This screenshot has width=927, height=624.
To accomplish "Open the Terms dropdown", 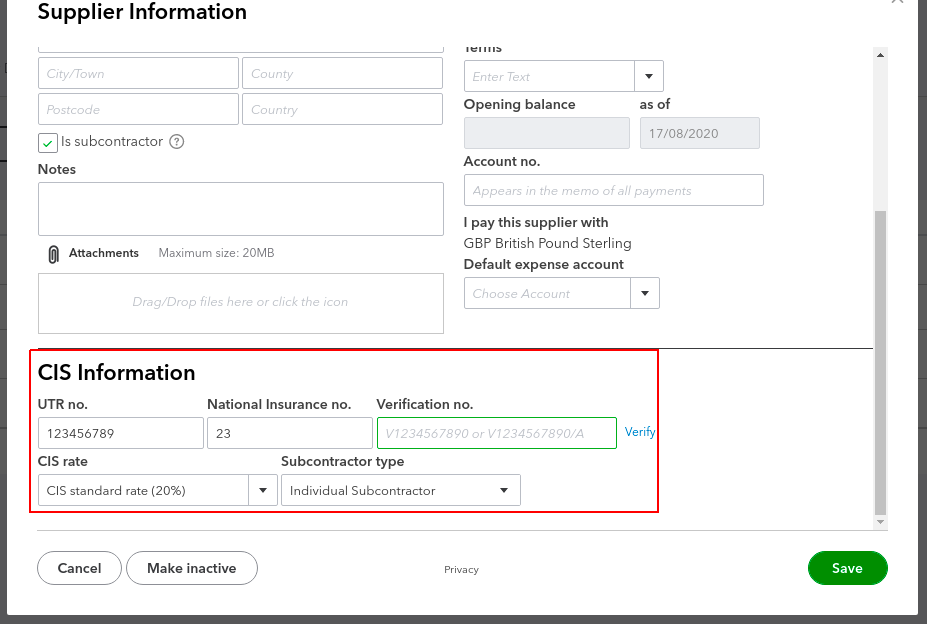I will (x=648, y=76).
